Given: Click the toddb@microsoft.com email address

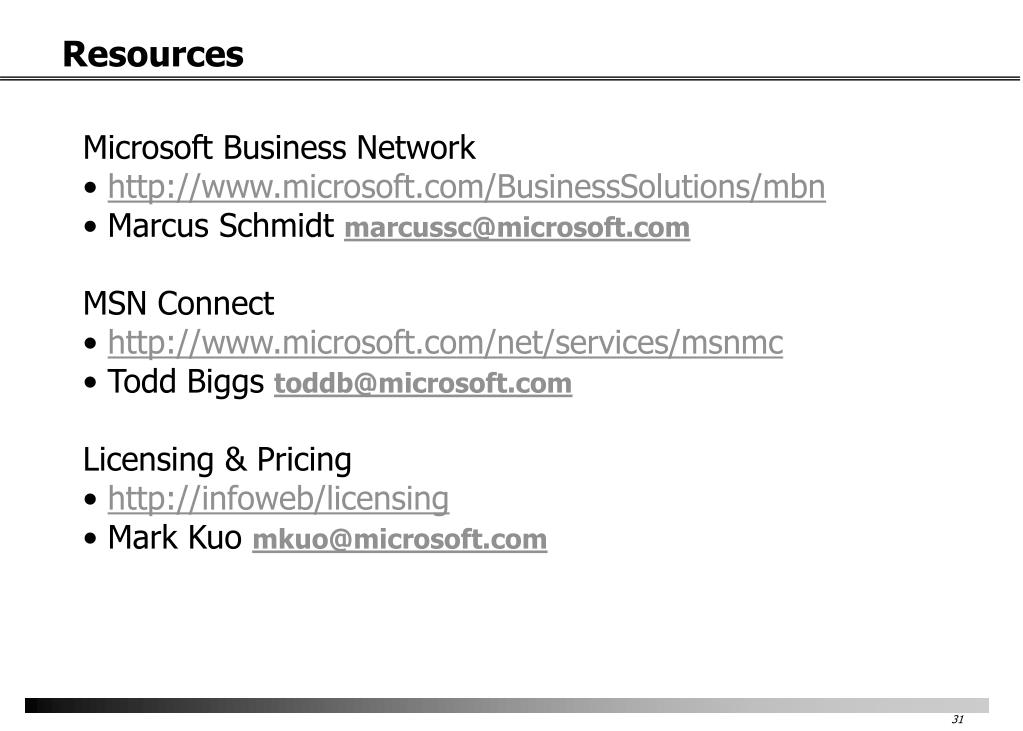Looking at the screenshot, I should tap(423, 384).
